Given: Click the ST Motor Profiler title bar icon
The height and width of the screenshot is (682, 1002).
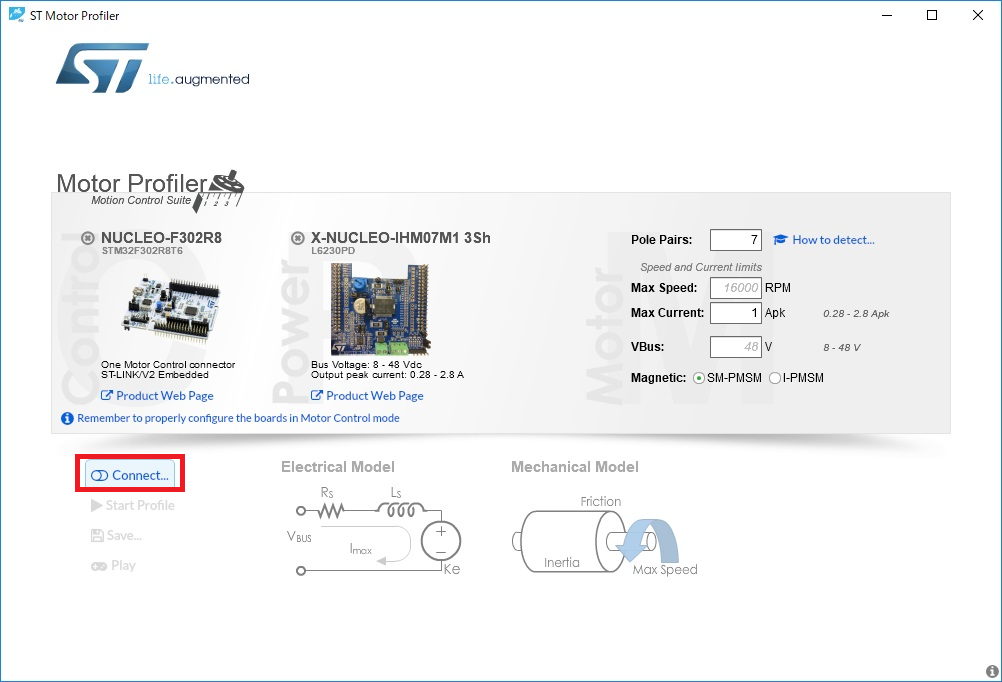Looking at the screenshot, I should point(17,15).
